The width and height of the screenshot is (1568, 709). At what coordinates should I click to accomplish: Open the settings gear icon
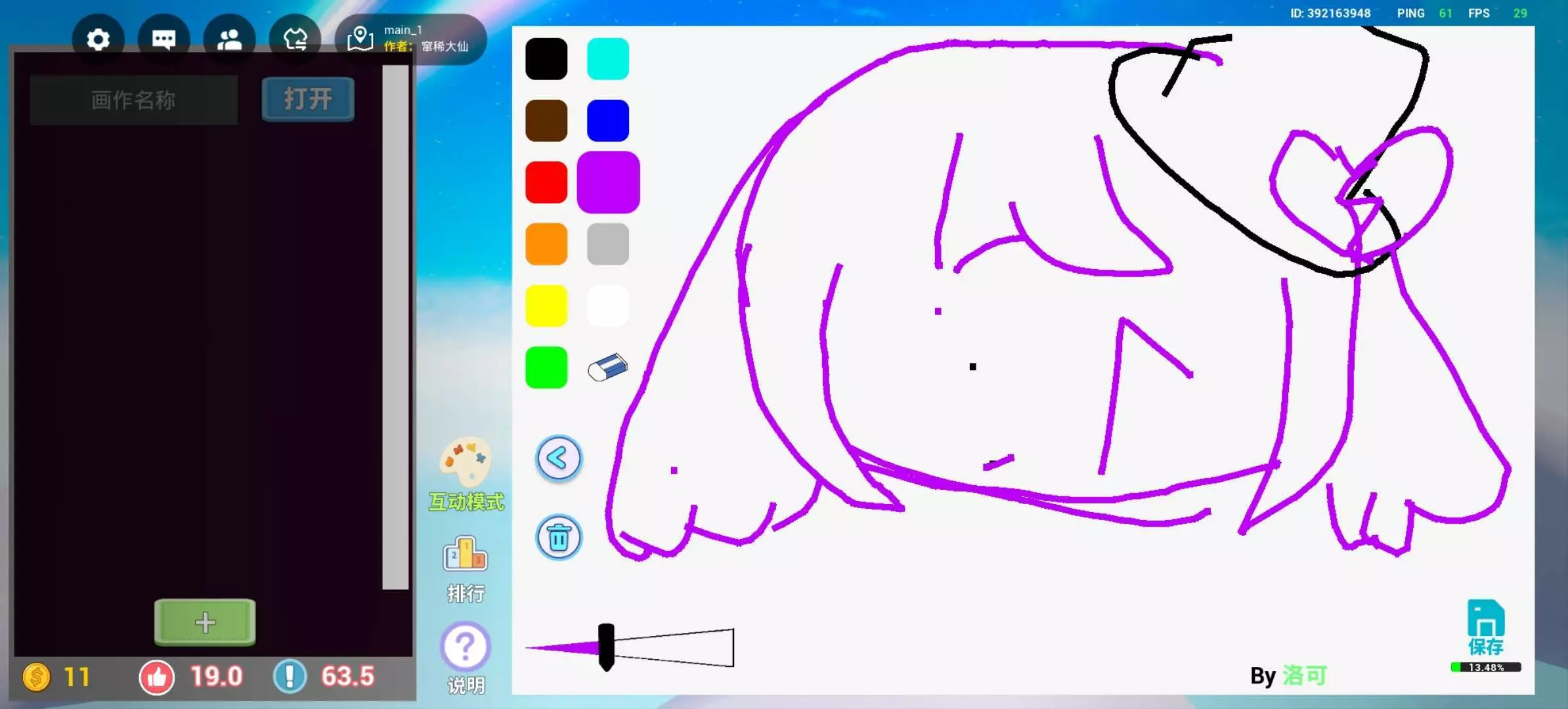[x=98, y=39]
